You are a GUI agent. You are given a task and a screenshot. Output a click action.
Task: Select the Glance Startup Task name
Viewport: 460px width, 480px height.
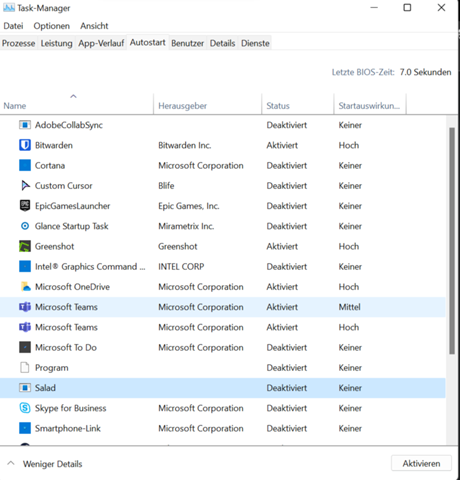71,226
